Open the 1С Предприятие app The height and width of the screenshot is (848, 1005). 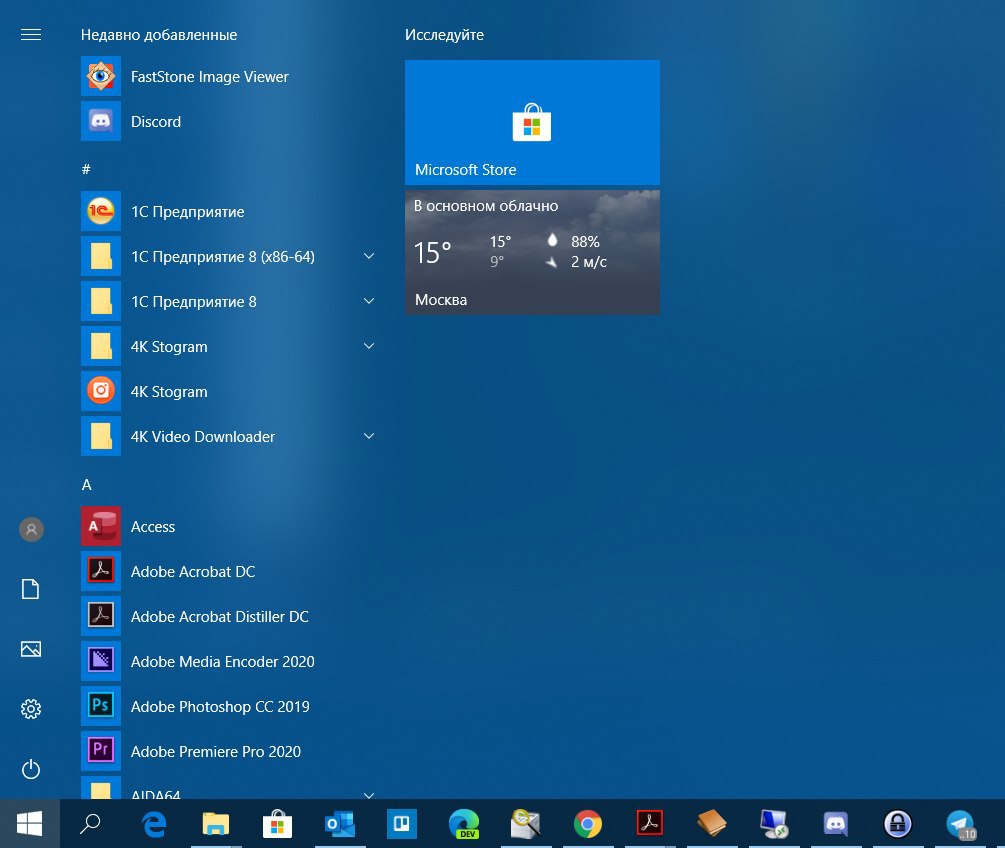(228, 212)
